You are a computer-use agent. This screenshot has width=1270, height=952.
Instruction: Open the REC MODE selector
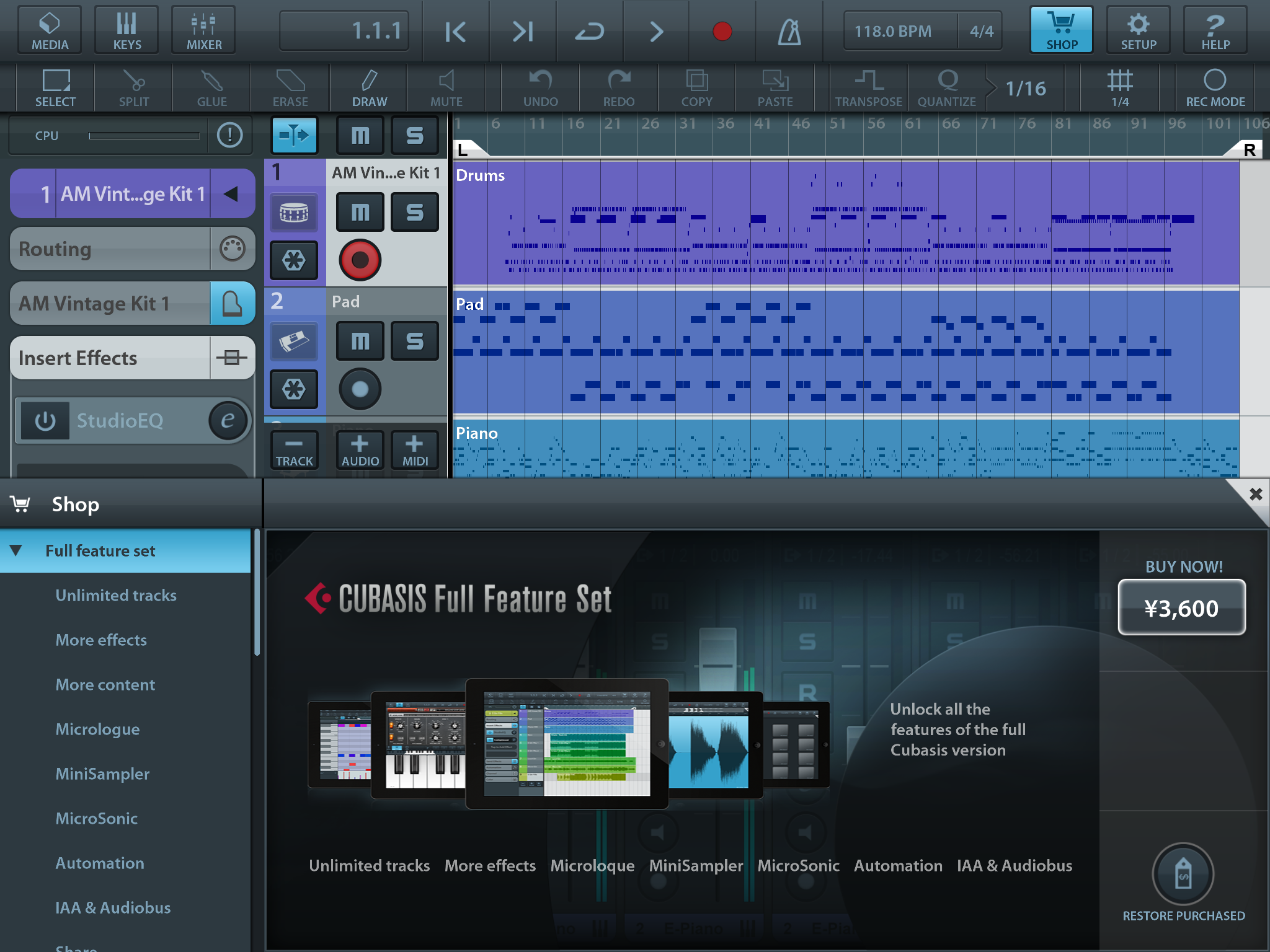[x=1215, y=88]
